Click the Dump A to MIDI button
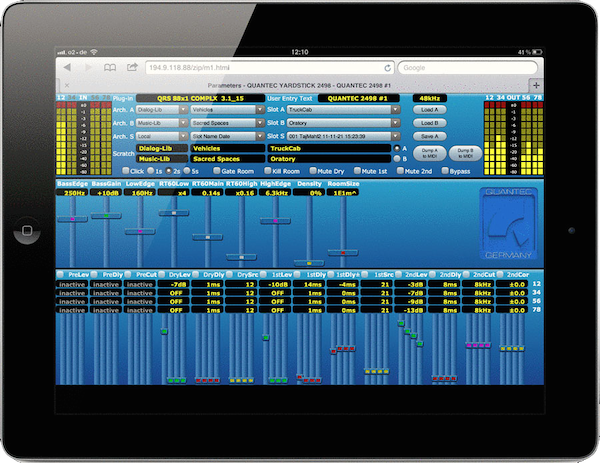 [431, 153]
